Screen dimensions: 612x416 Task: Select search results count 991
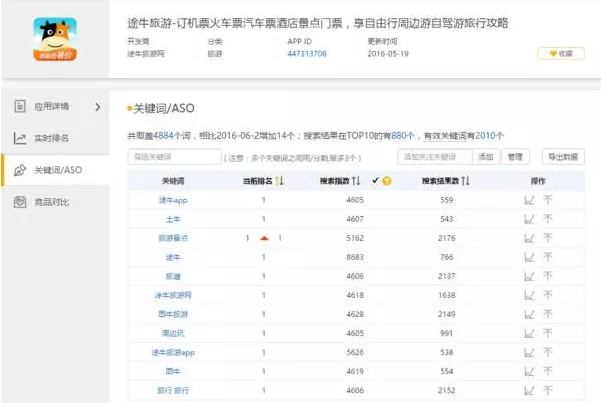(x=447, y=333)
